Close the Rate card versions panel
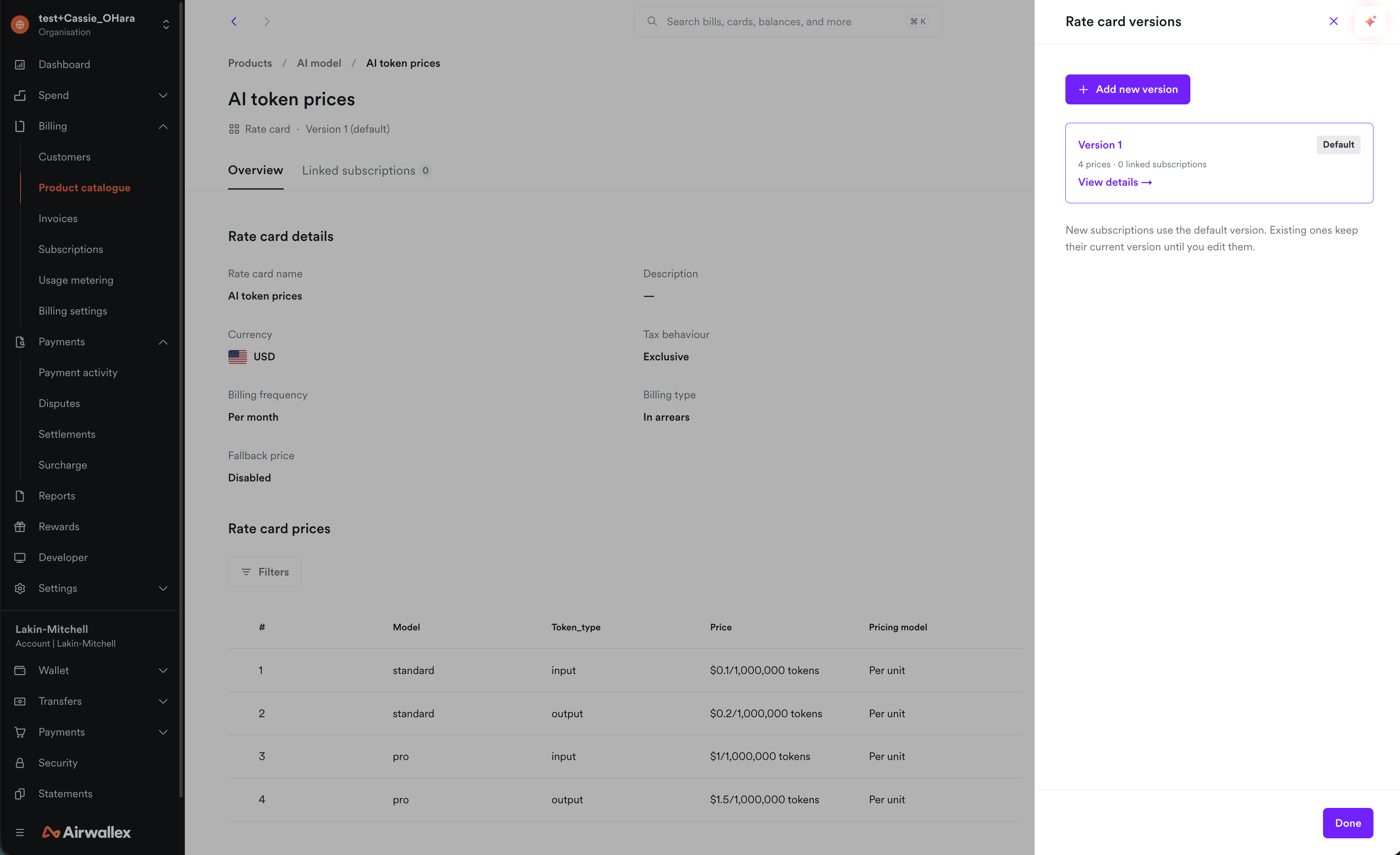The width and height of the screenshot is (1400, 855). point(1334,21)
